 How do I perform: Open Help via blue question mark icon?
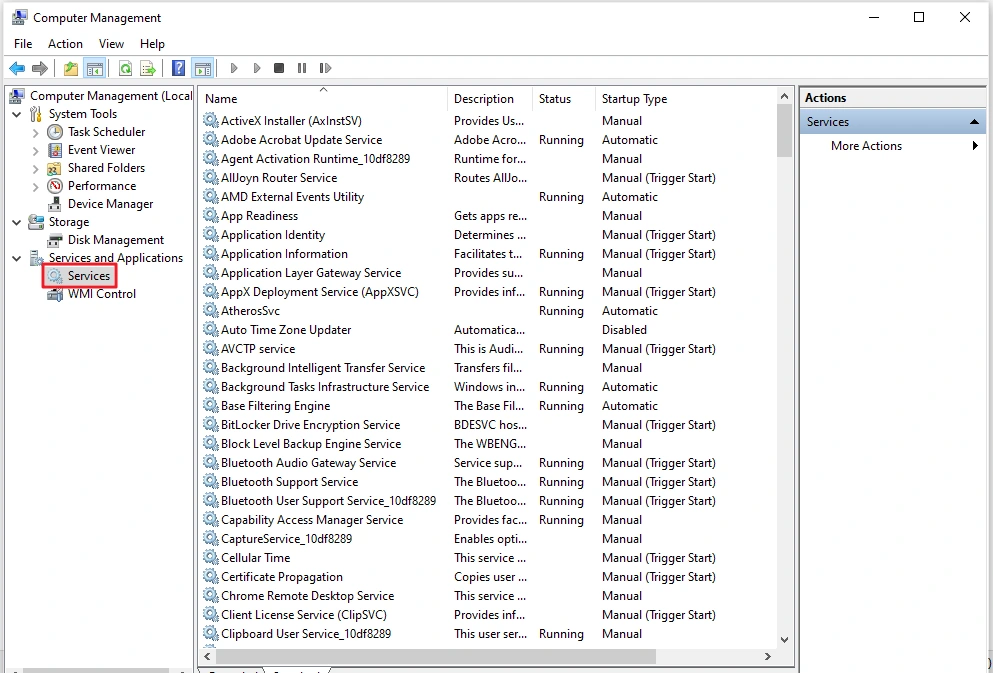179,68
